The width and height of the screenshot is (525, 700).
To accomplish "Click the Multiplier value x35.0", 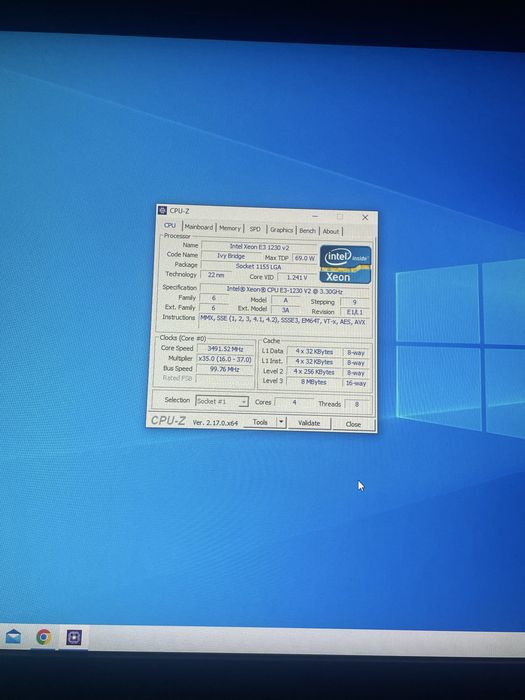I will pos(225,359).
